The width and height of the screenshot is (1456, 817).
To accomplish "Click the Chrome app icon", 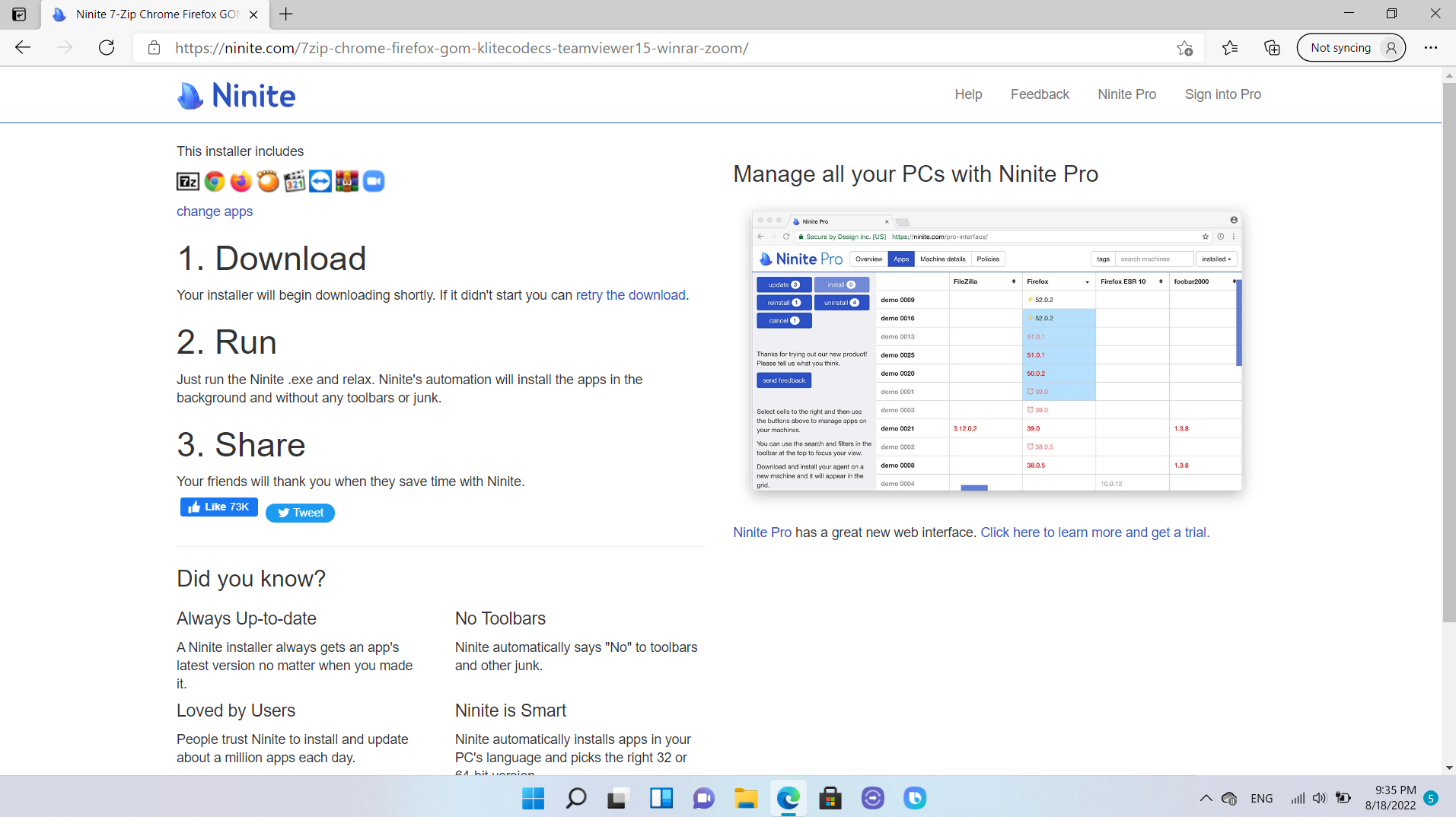I will [215, 181].
